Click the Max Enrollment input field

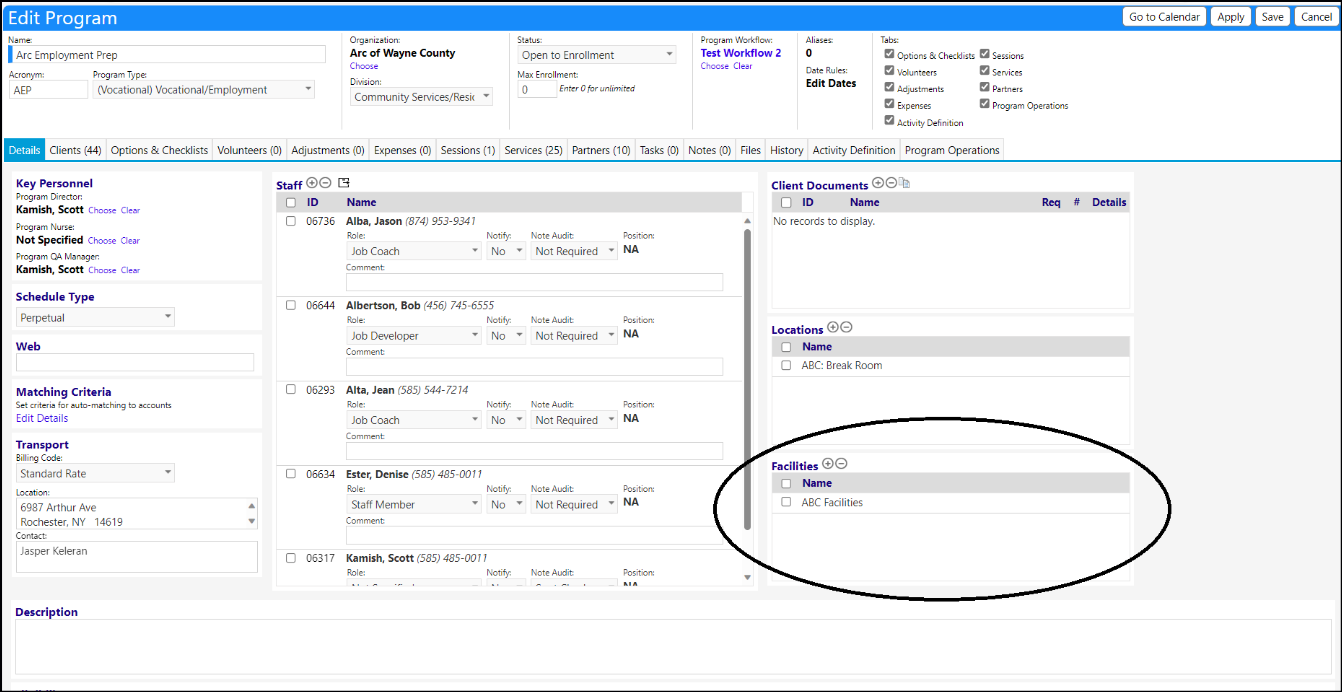tap(537, 89)
